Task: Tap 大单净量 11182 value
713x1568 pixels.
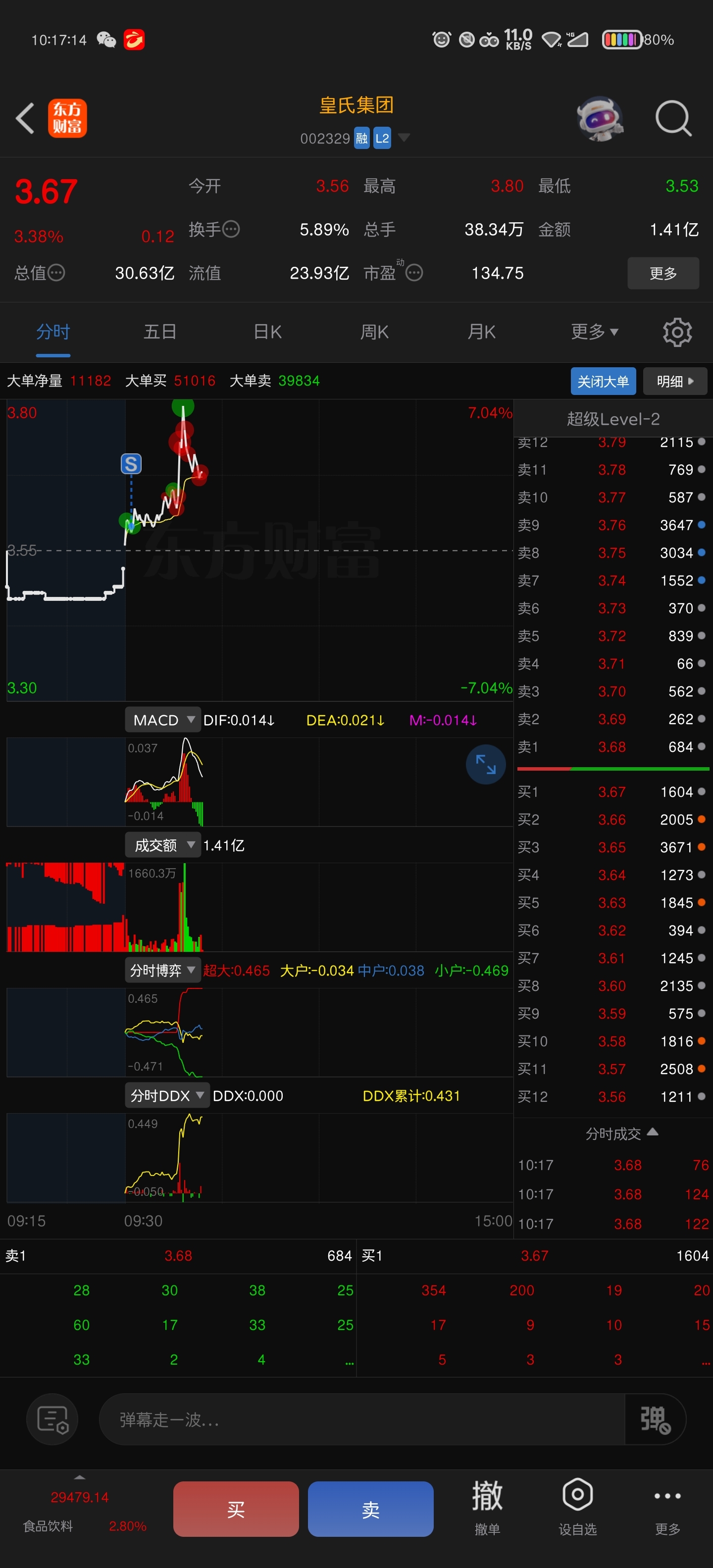Action: coord(90,381)
